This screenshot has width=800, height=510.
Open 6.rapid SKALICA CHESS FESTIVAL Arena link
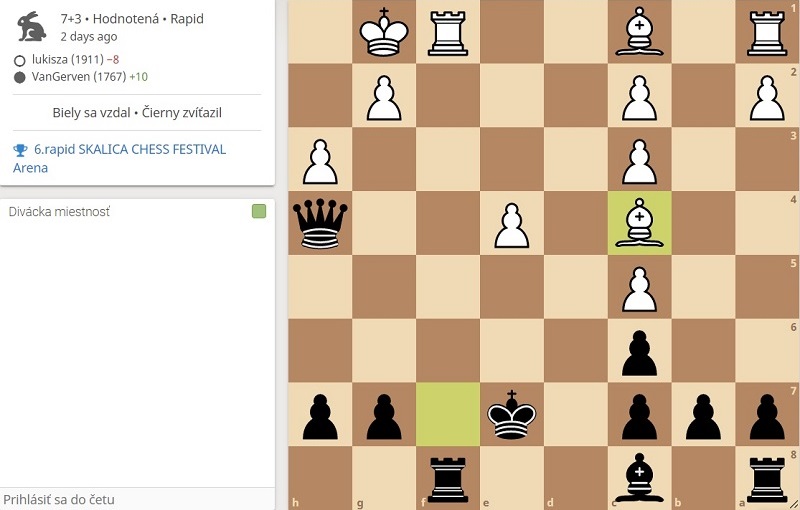pyautogui.click(x=119, y=158)
